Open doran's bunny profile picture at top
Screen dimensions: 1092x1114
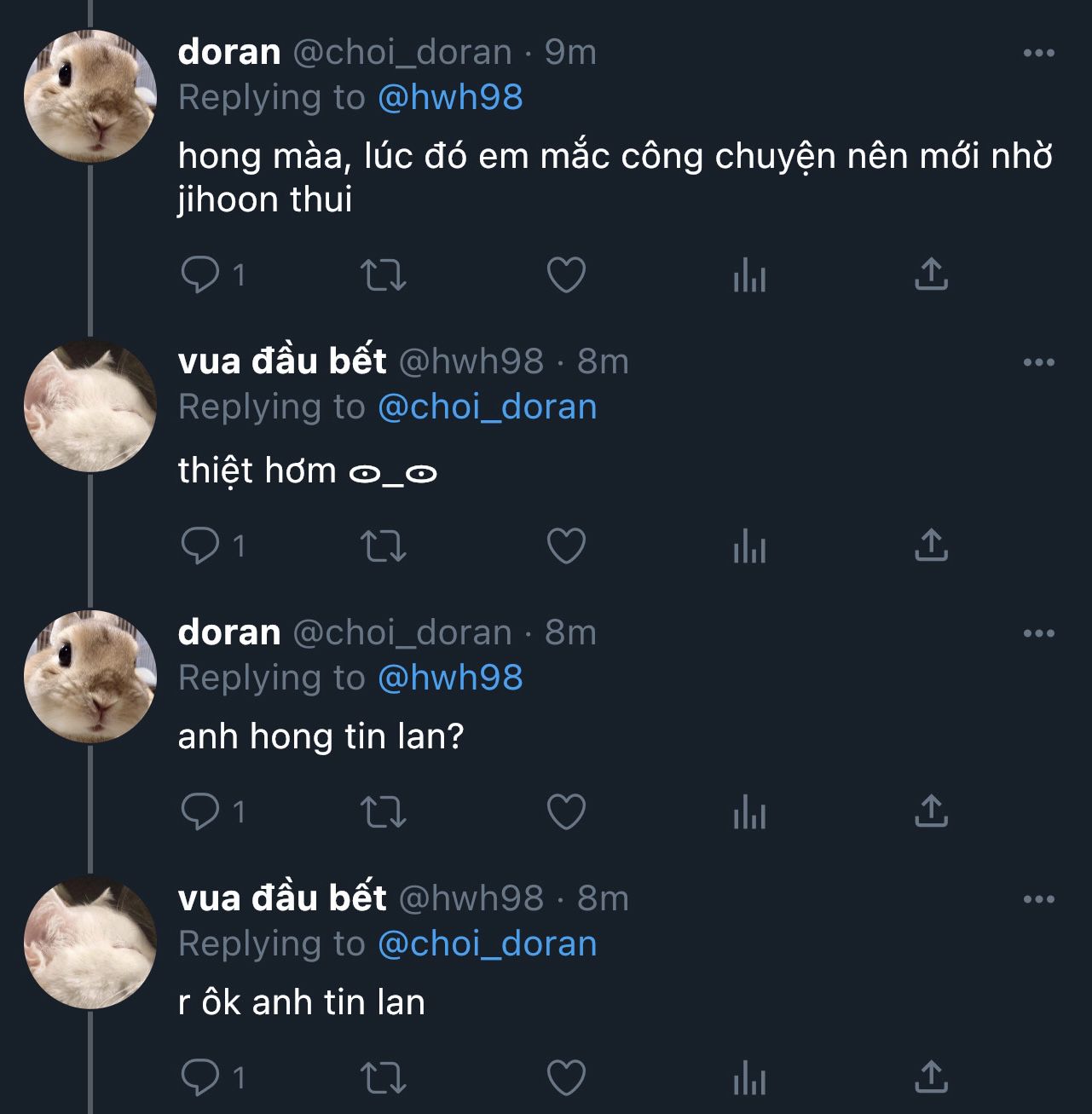click(90, 96)
